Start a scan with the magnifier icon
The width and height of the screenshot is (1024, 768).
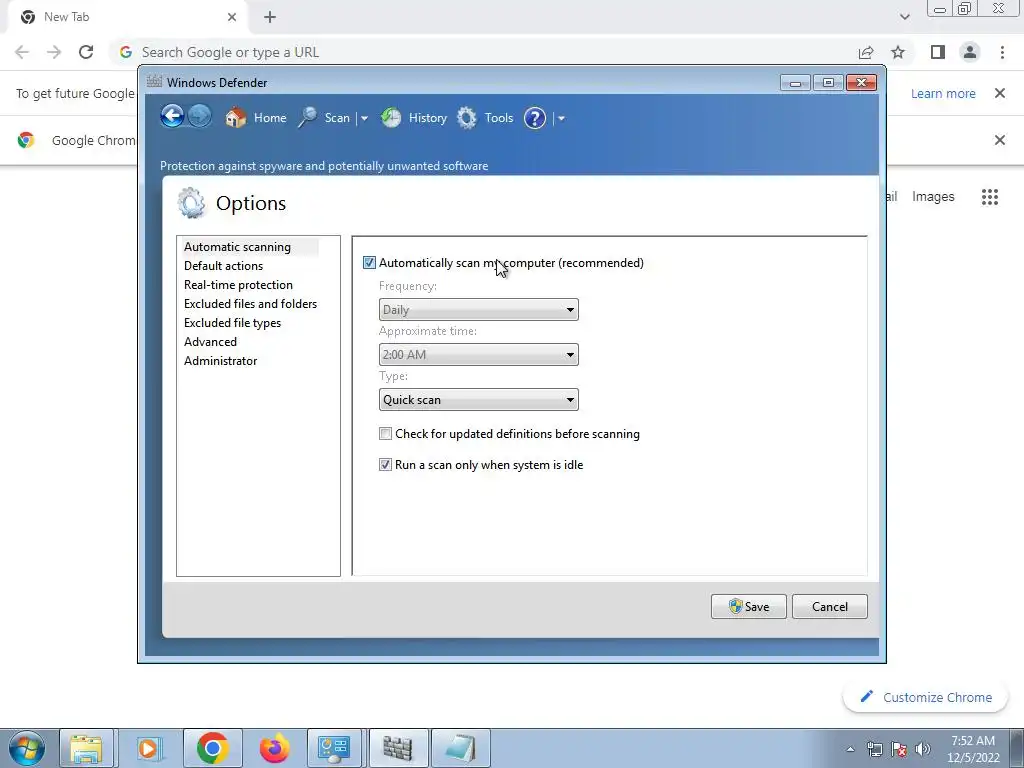pos(308,118)
